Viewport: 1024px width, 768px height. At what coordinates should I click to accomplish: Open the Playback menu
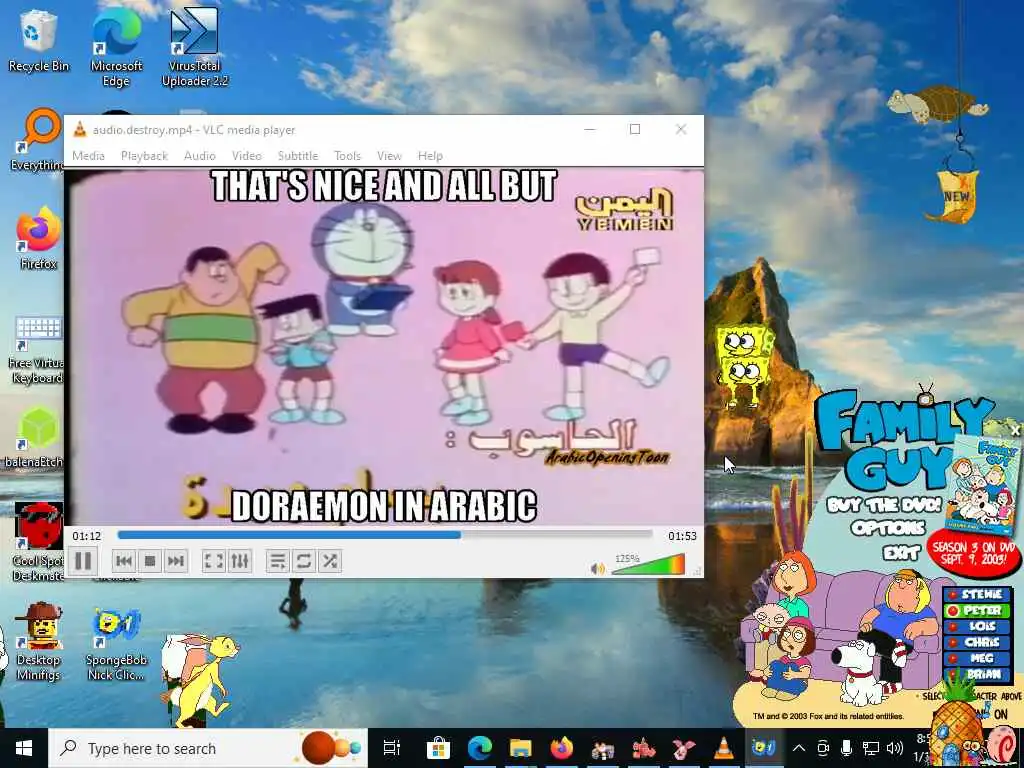coord(144,155)
